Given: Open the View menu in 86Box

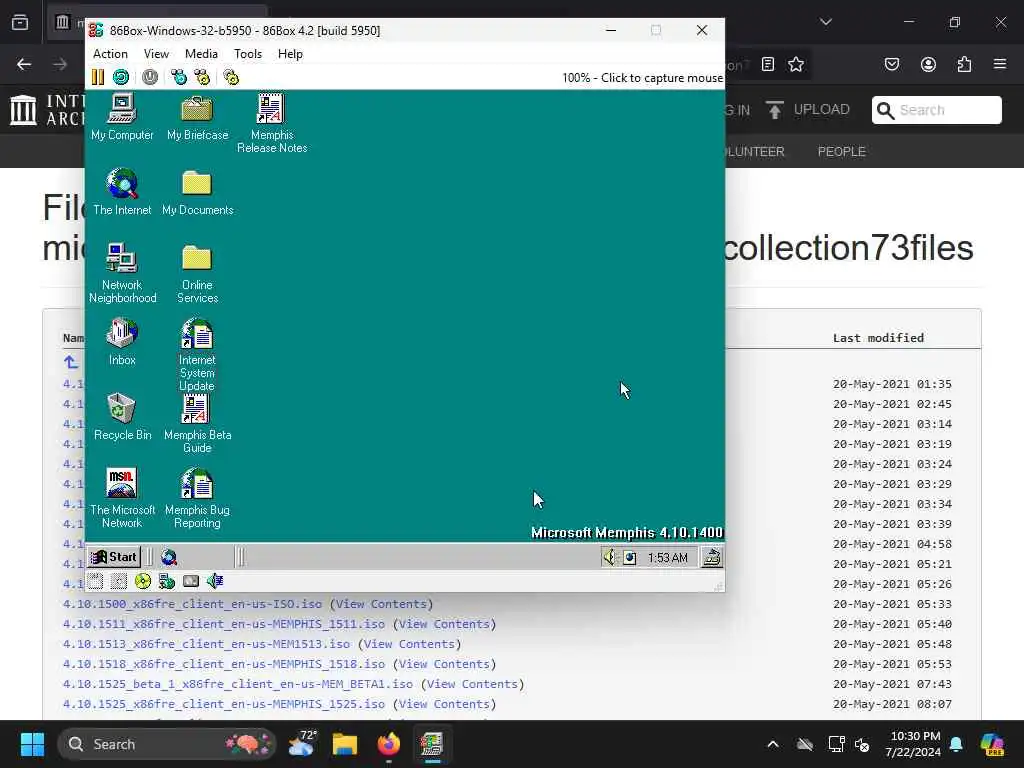Looking at the screenshot, I should point(156,54).
